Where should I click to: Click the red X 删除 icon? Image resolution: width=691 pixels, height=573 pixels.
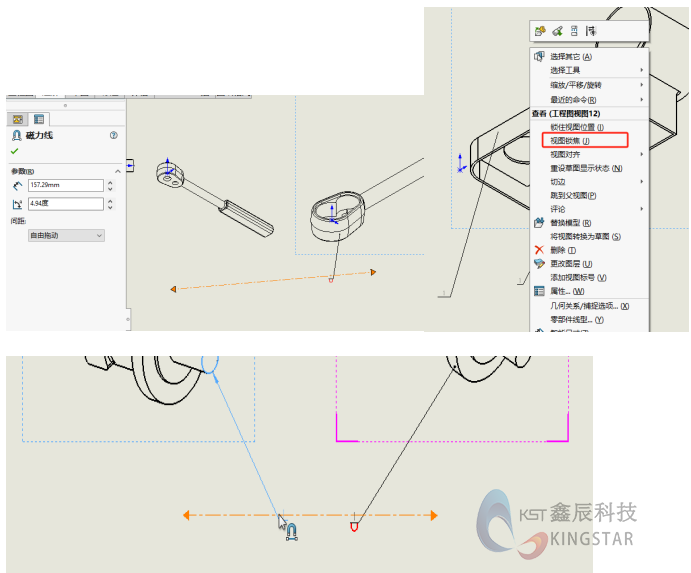click(x=539, y=250)
